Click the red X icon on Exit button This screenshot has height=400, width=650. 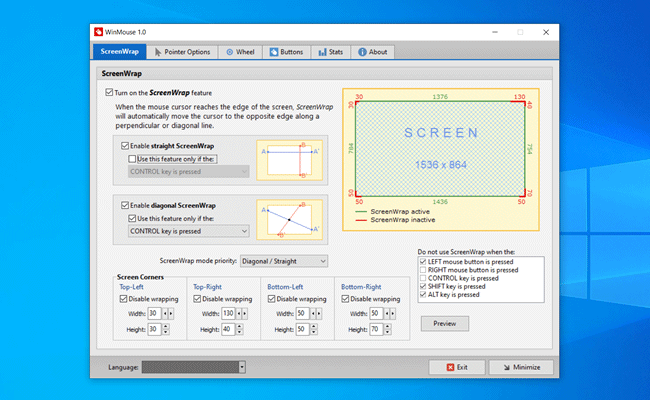point(450,367)
